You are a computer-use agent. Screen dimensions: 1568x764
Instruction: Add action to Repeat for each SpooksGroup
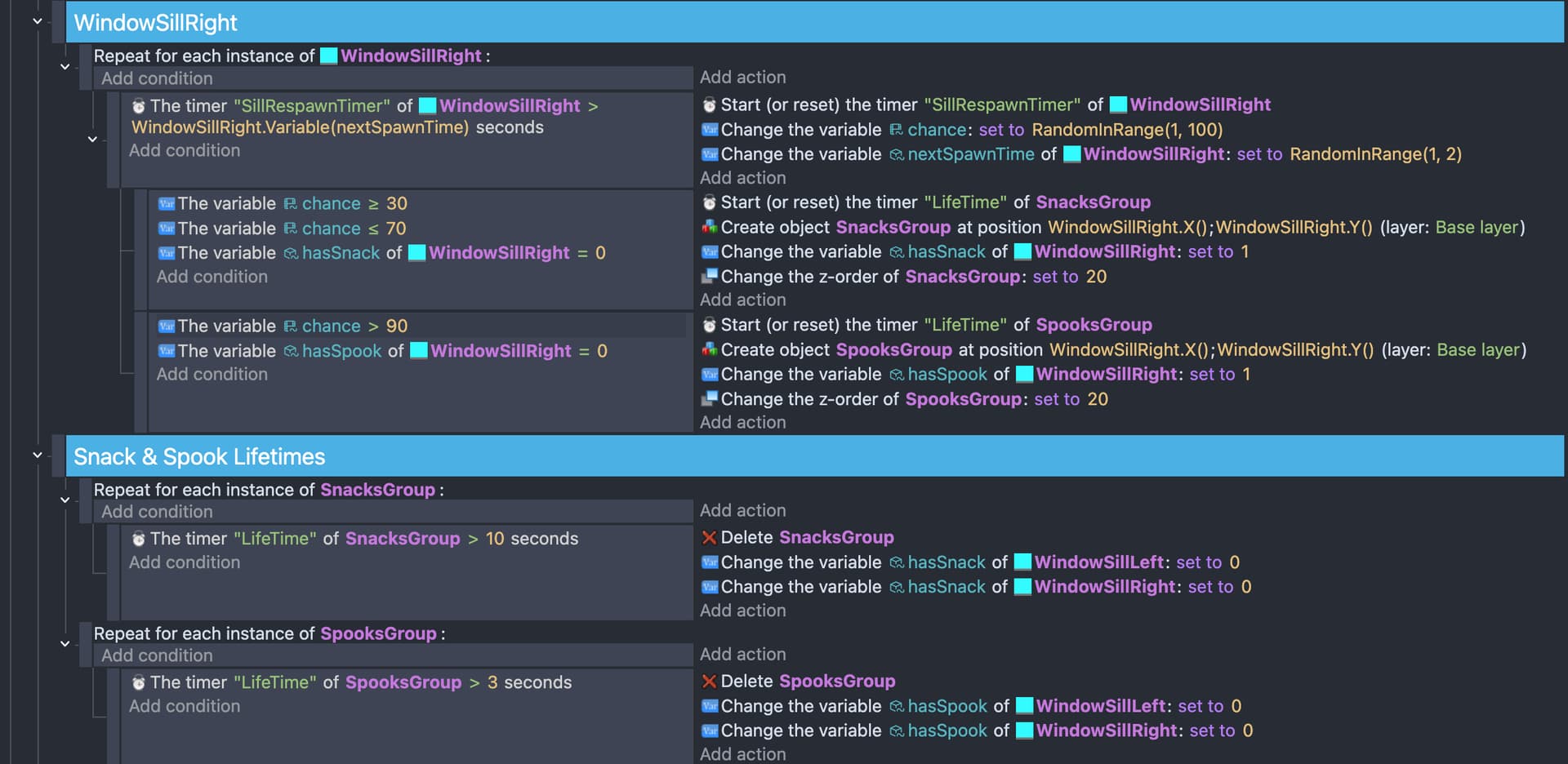[x=743, y=655]
